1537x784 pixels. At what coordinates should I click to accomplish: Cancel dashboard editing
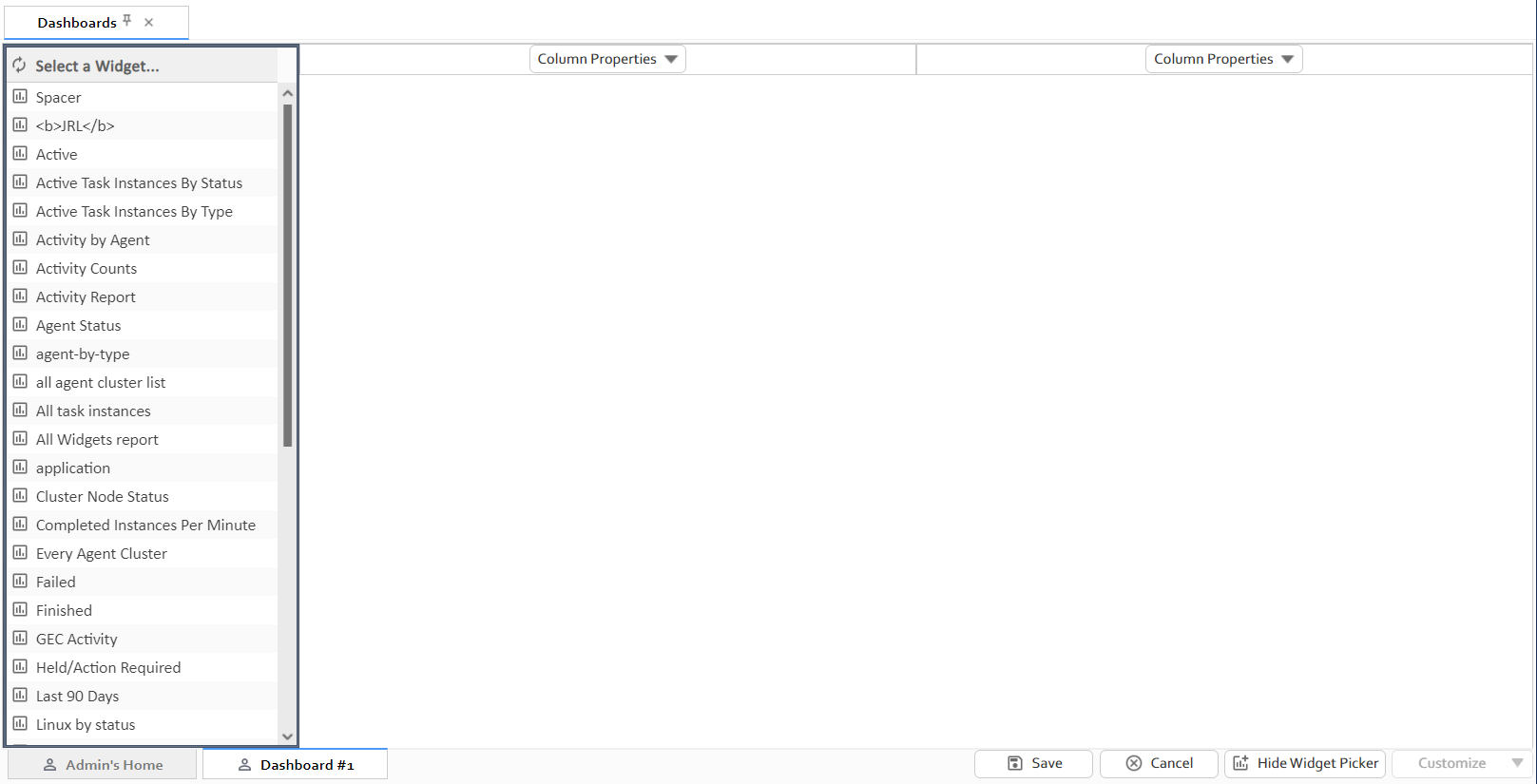point(1159,763)
